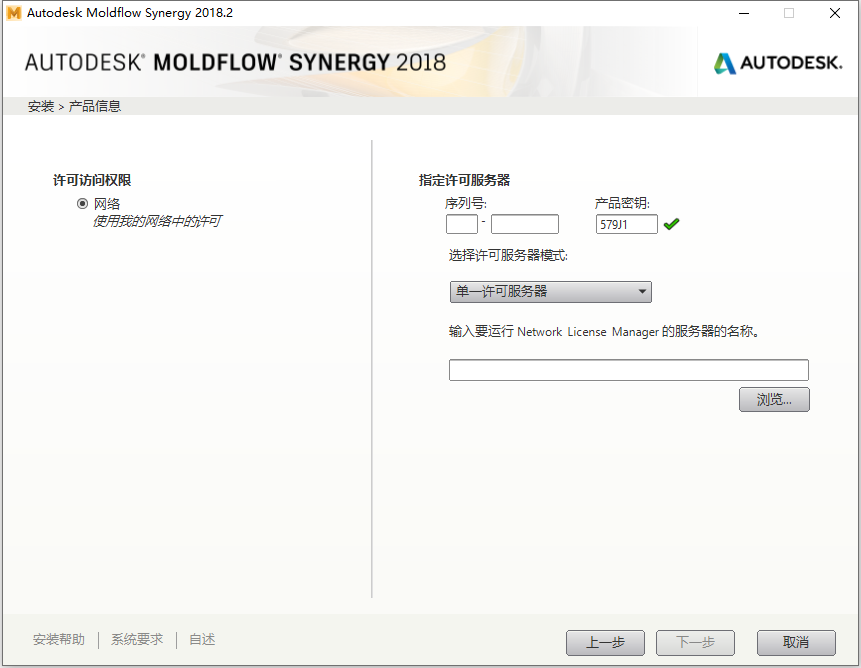Viewport: 861px width, 668px height.
Task: Close the Moldflow Synergy installer window
Action: [835, 13]
